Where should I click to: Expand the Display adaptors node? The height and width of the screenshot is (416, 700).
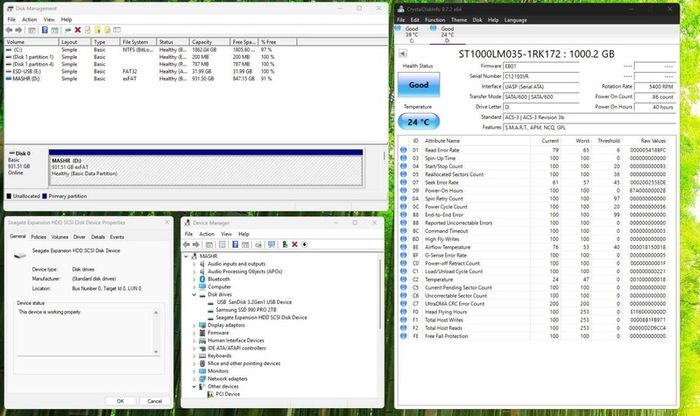[x=194, y=325]
